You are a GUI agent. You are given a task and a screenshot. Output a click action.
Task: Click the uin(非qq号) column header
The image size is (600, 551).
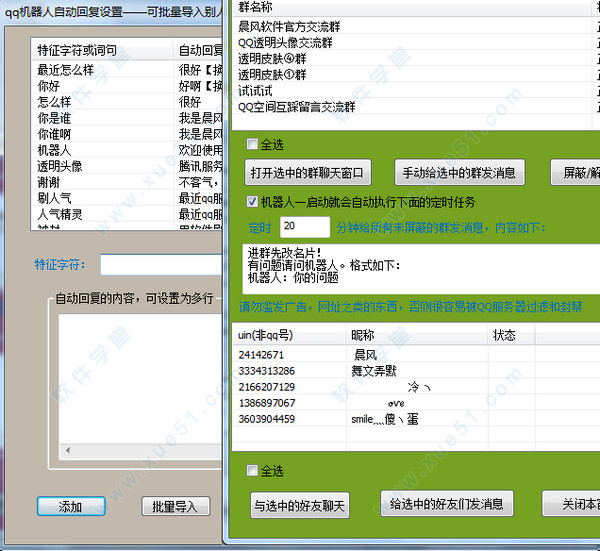tap(289, 335)
